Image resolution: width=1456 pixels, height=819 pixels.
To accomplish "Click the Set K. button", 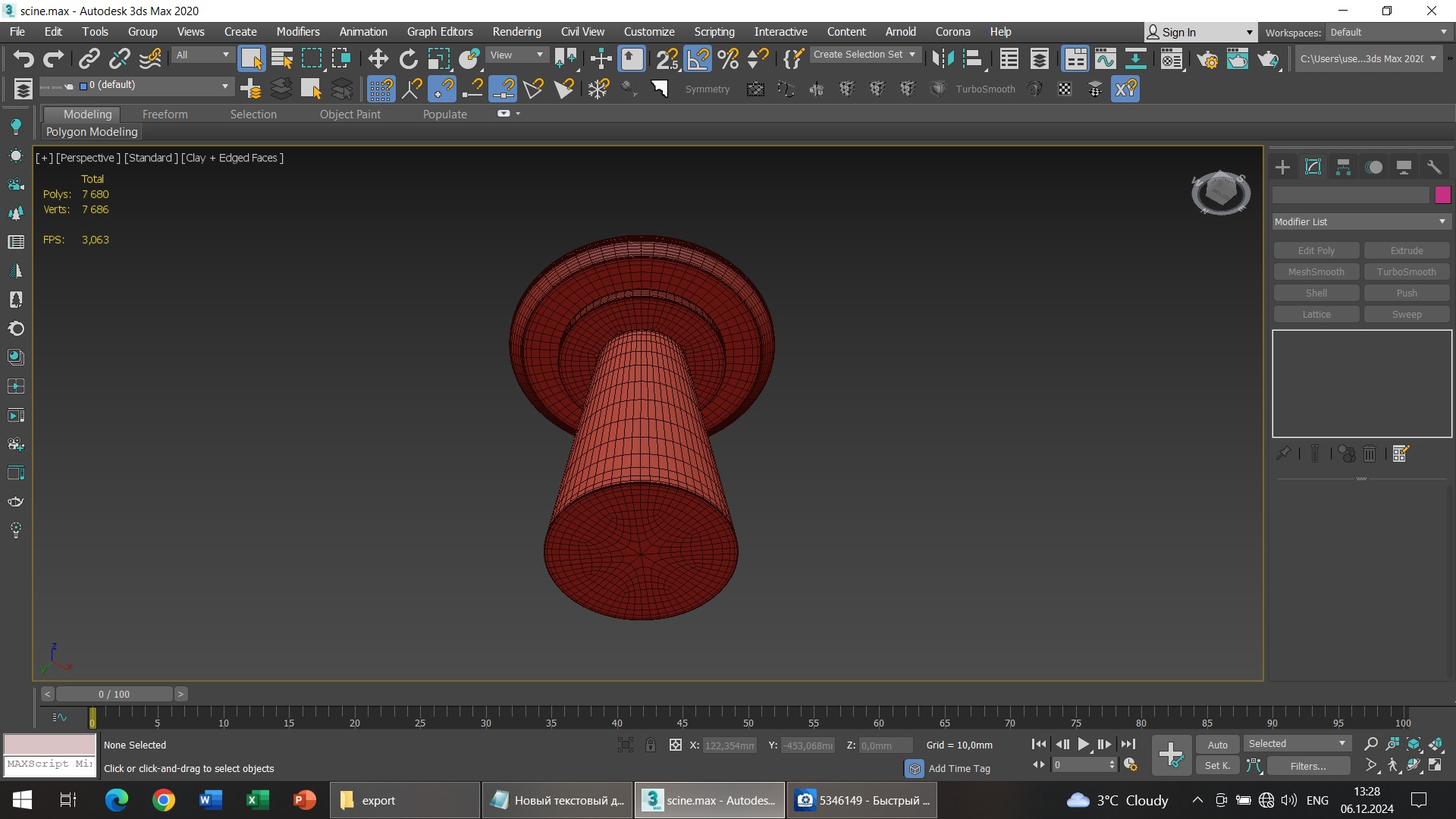I will [x=1217, y=766].
